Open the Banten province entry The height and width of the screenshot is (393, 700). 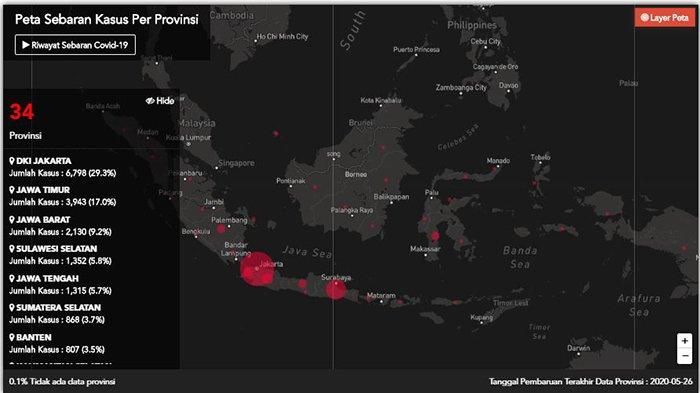point(57,343)
